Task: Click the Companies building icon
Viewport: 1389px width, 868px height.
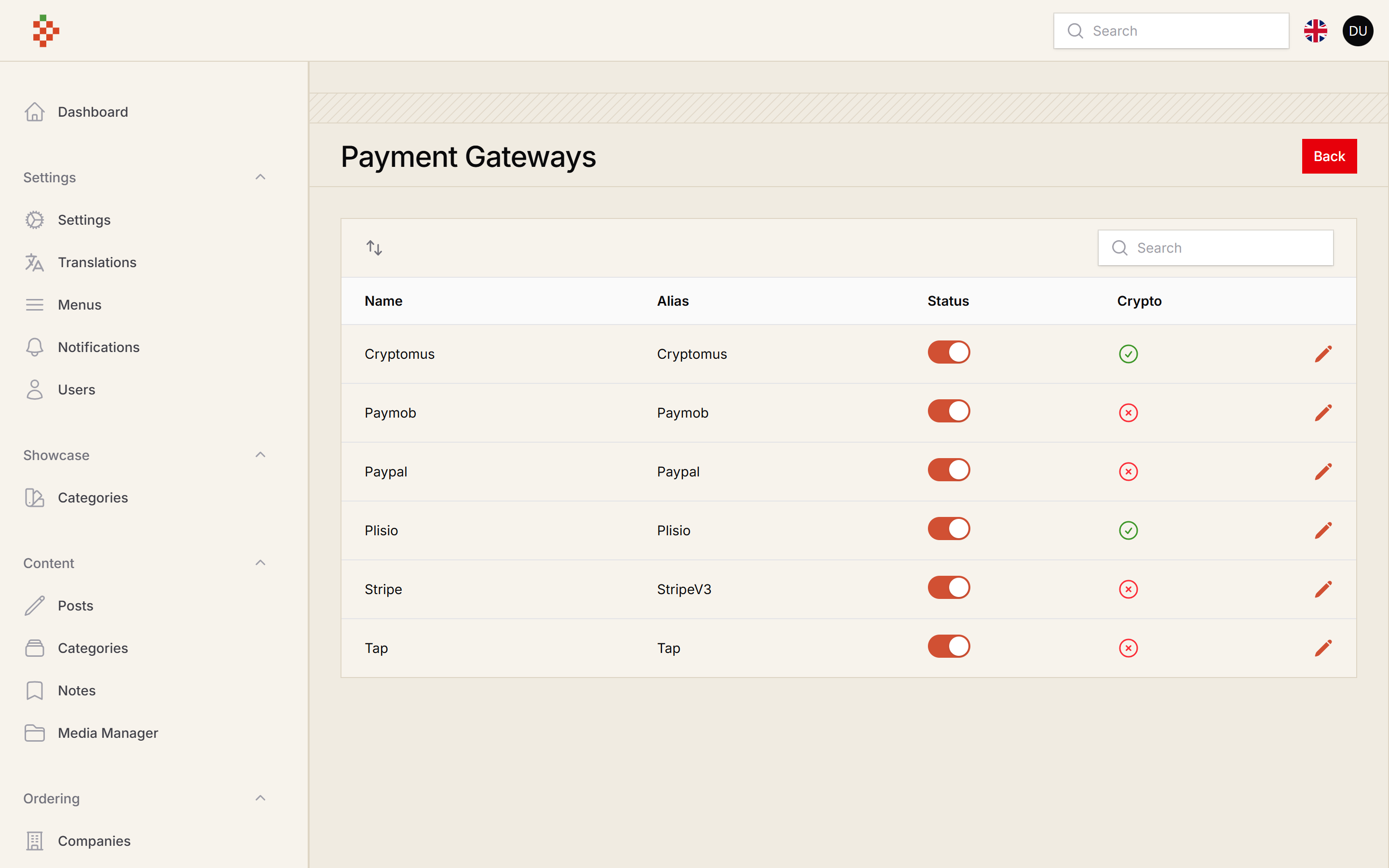Action: tap(34, 841)
